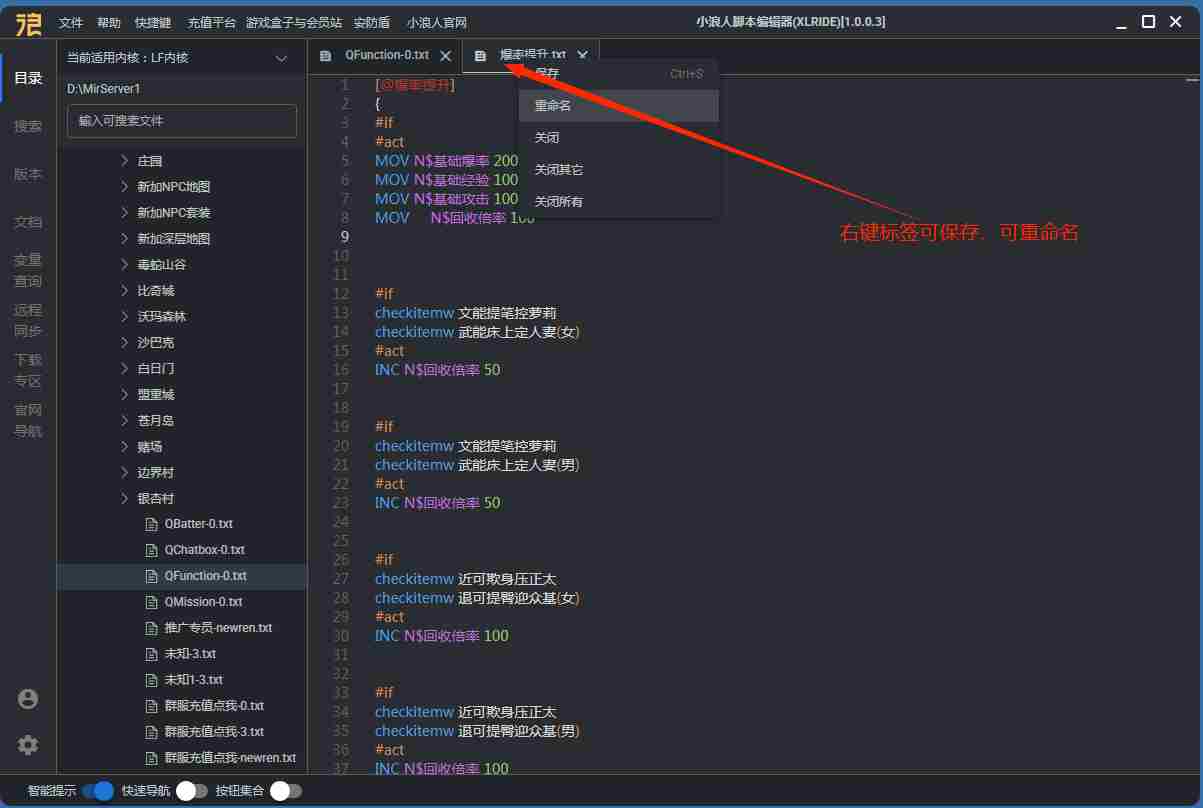Click the 输入可搜索文件 search input field
Image resolution: width=1203 pixels, height=808 pixels.
pyautogui.click(x=182, y=121)
